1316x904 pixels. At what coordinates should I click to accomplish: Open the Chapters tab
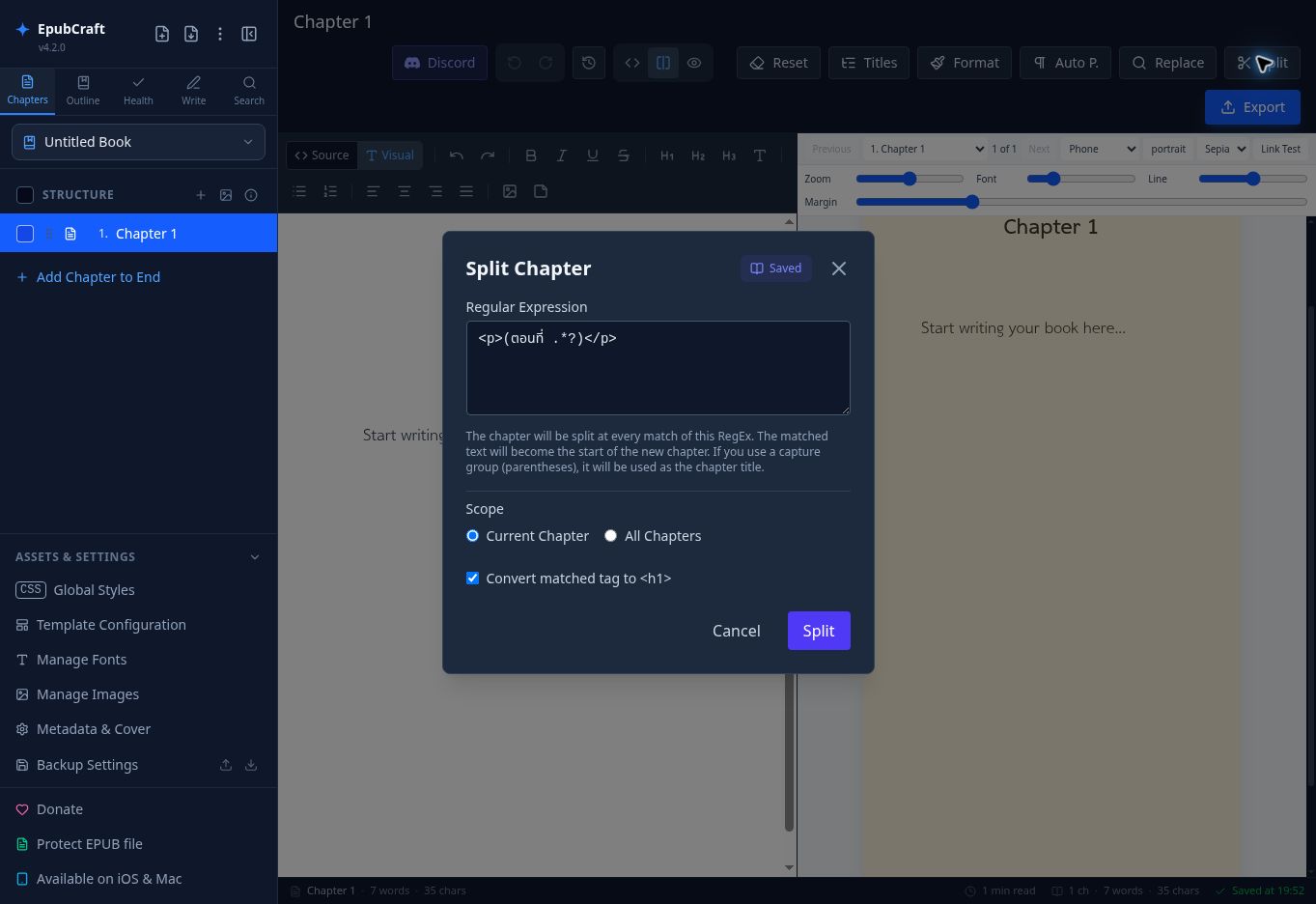click(x=27, y=90)
